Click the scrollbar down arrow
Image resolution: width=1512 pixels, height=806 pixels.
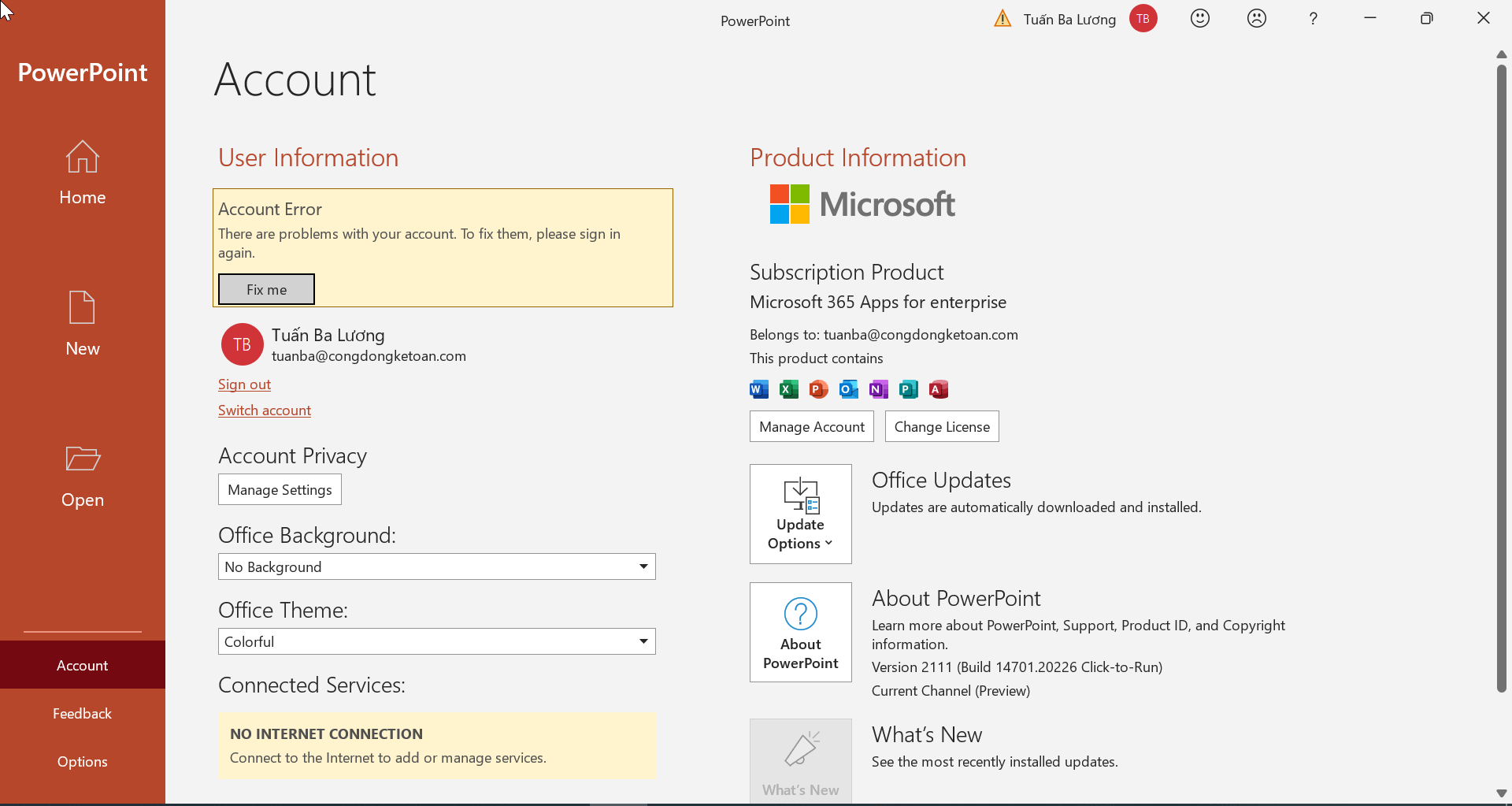point(1502,793)
